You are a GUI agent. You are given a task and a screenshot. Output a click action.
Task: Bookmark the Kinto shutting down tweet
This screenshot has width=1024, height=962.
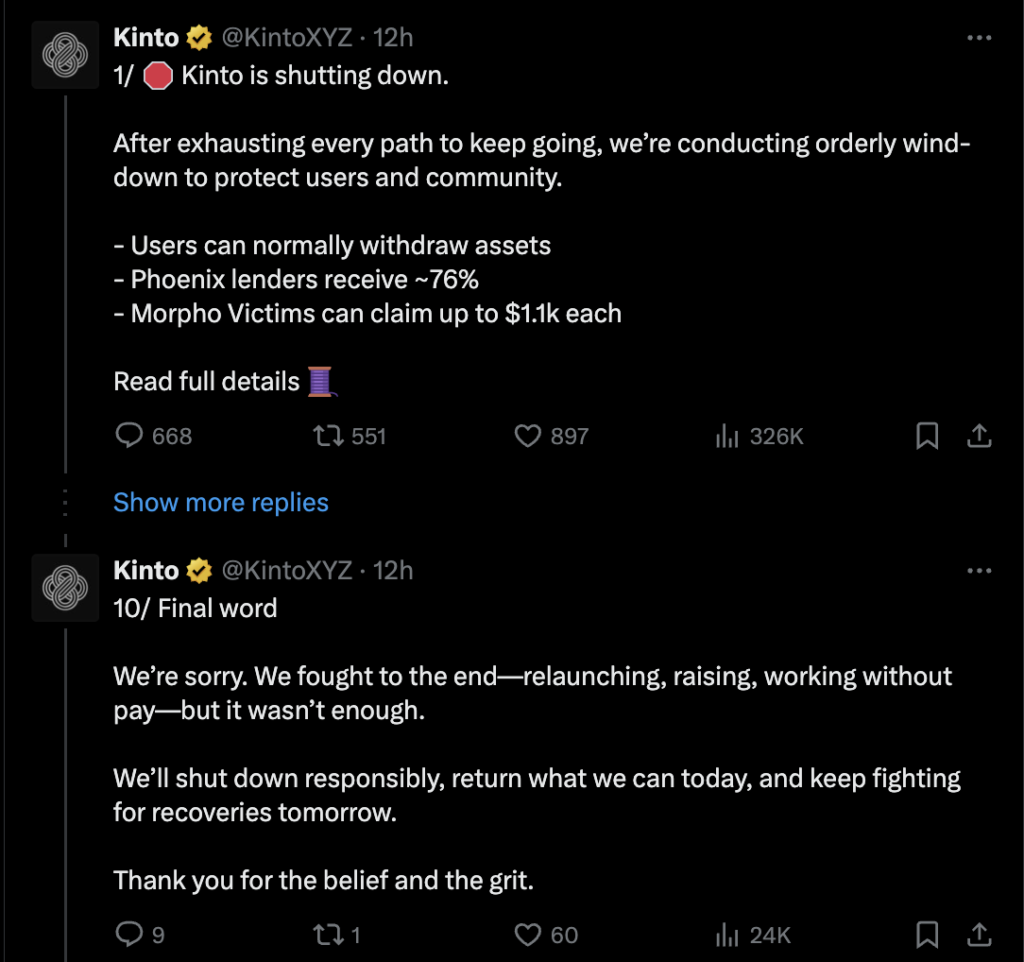click(927, 436)
